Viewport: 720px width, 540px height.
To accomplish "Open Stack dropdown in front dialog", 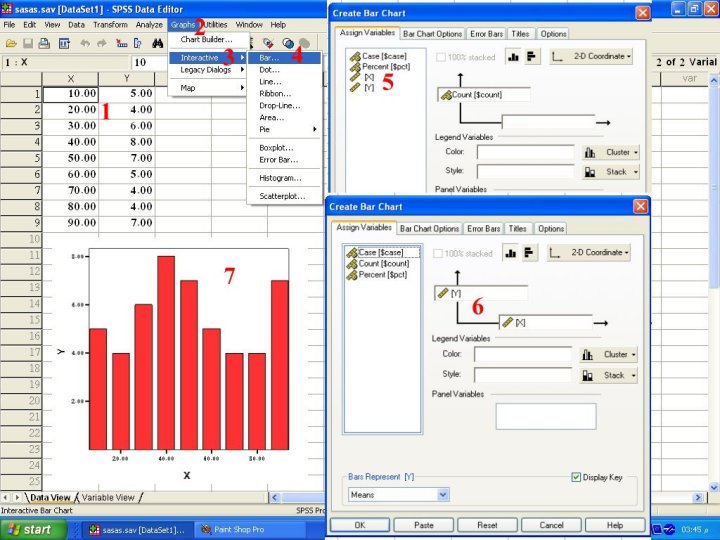I will tap(609, 375).
